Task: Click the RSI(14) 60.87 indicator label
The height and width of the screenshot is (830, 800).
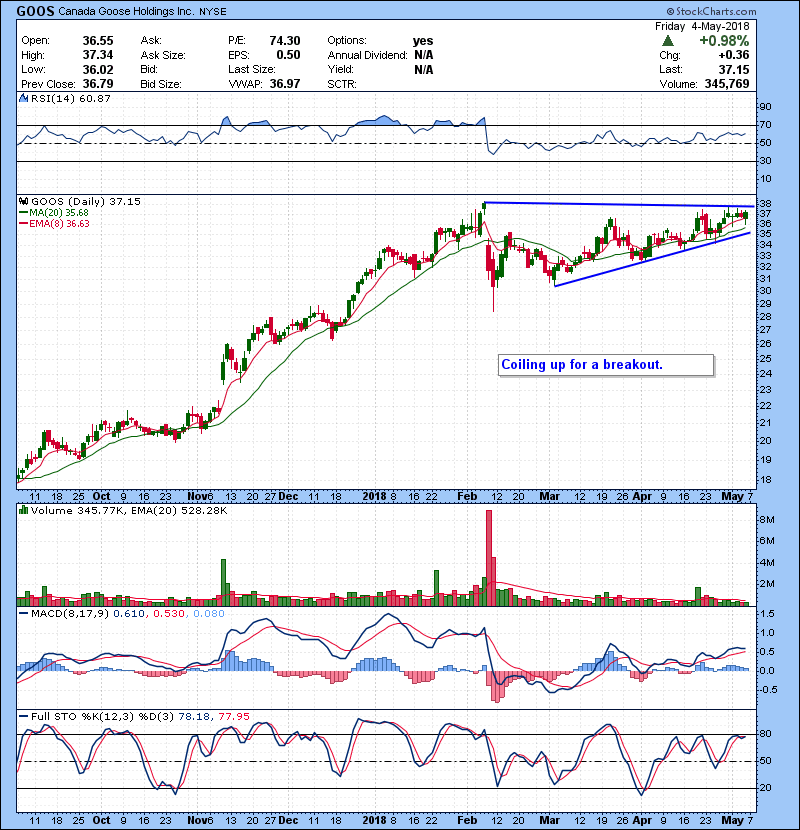Action: pos(71,98)
